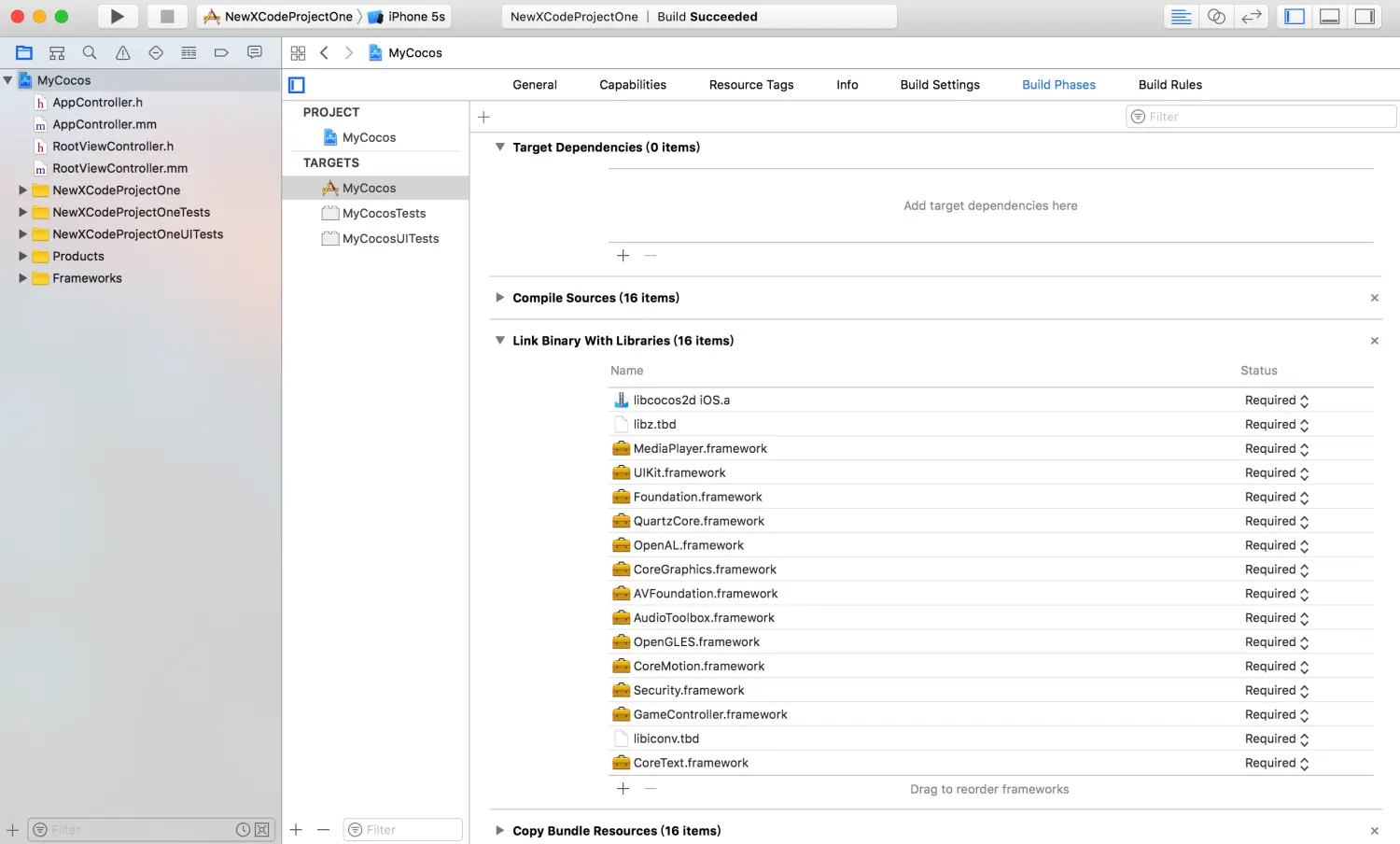Collapse Link Binary With Libraries section
The image size is (1400, 844).
click(x=500, y=341)
